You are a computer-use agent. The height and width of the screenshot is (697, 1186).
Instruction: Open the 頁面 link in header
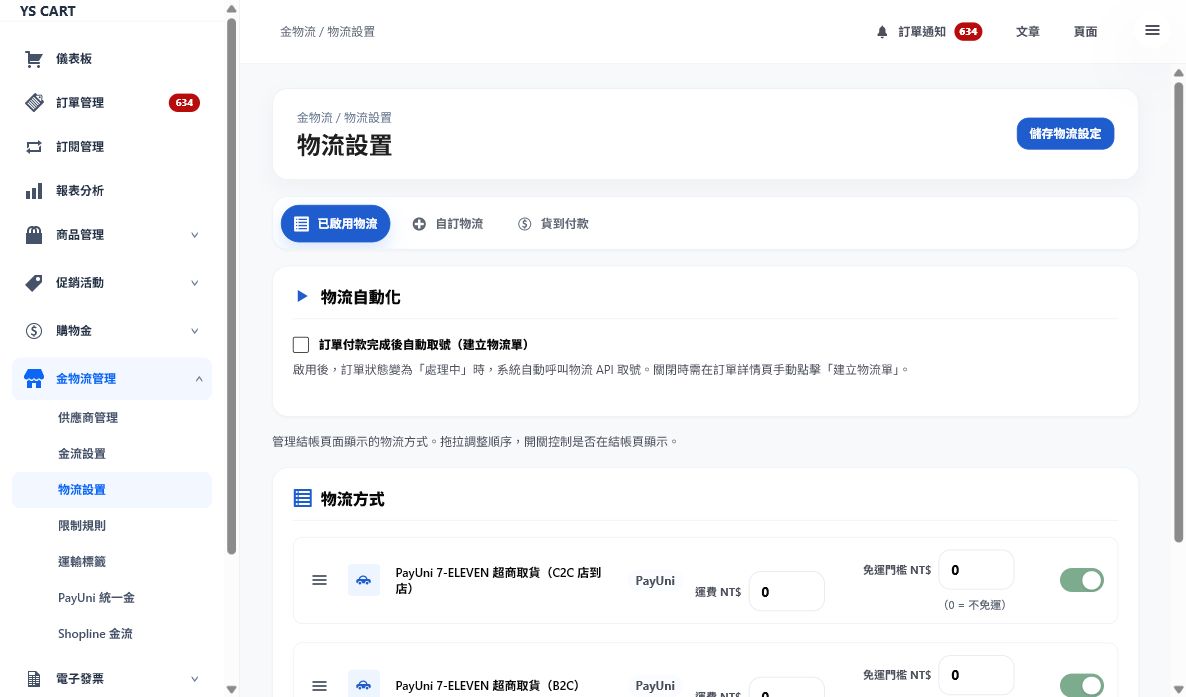coord(1085,32)
